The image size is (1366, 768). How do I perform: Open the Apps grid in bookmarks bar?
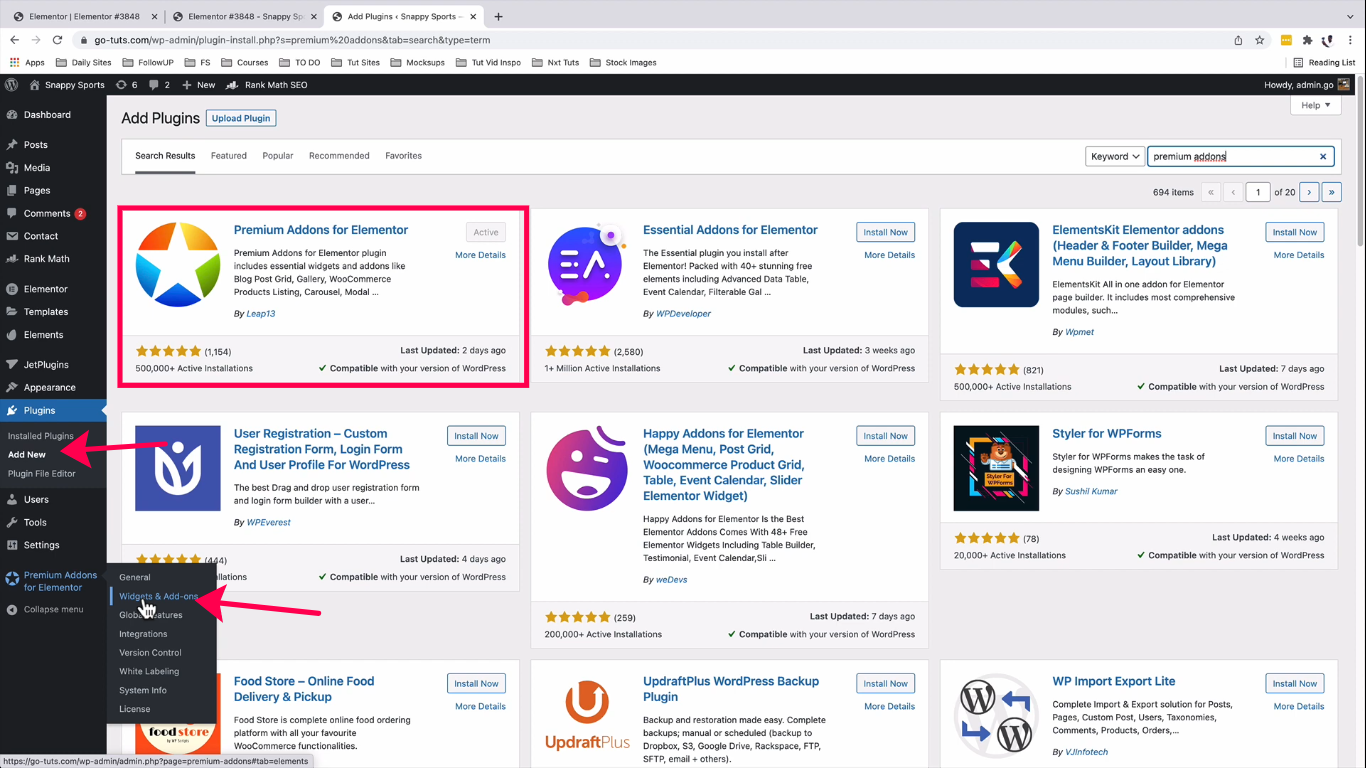[28, 62]
